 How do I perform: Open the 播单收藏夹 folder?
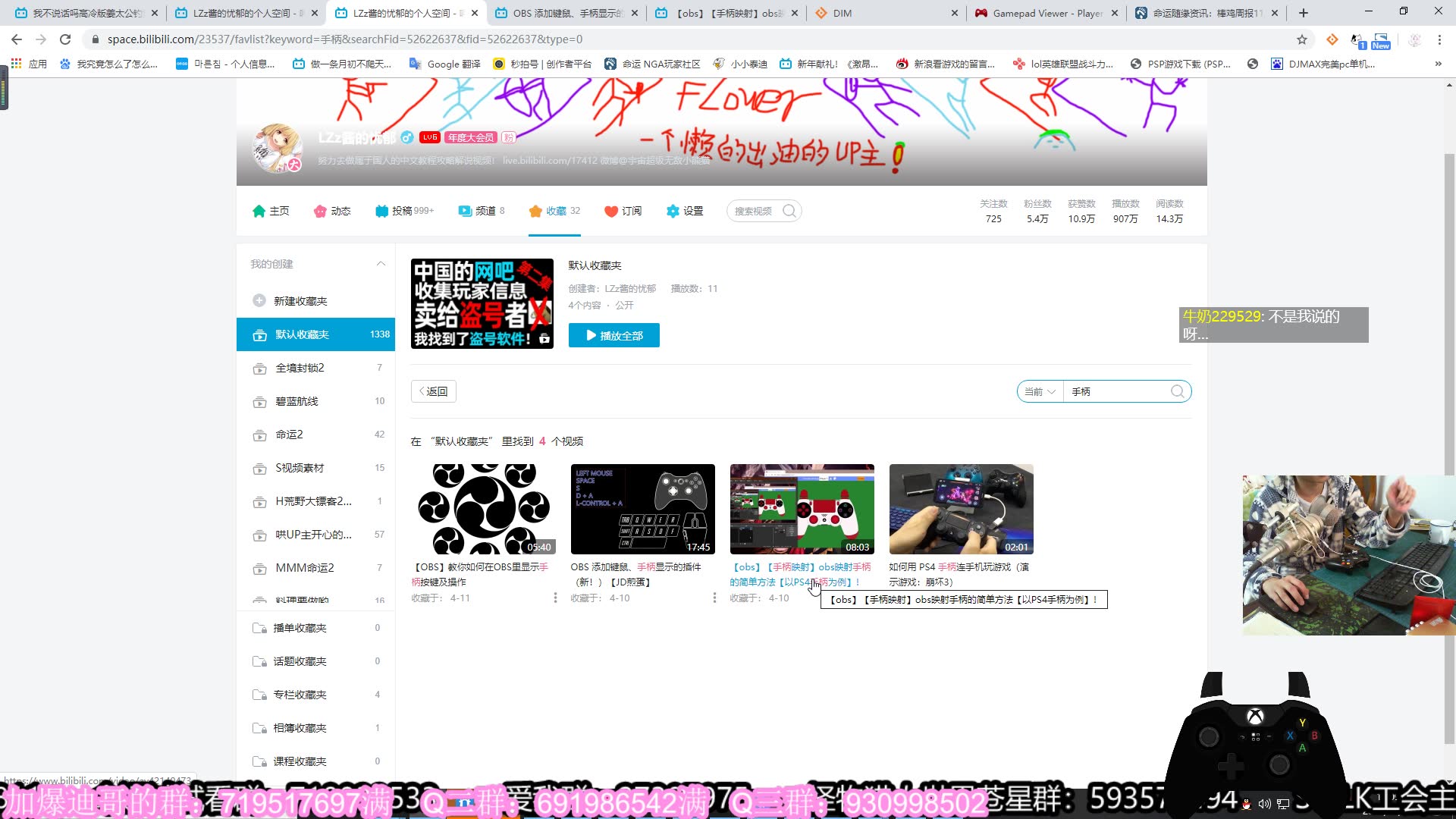point(315,628)
